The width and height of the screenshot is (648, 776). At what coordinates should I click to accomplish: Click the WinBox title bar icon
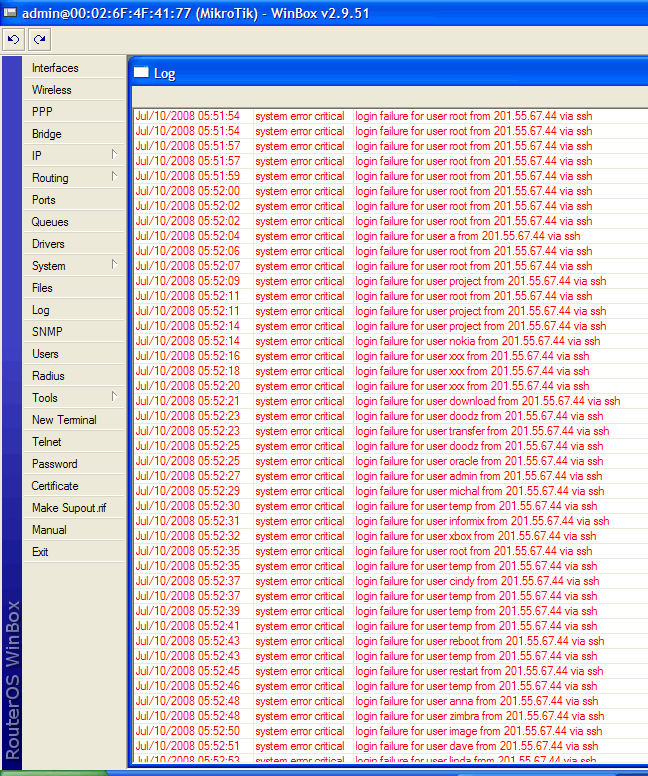[x=10, y=12]
